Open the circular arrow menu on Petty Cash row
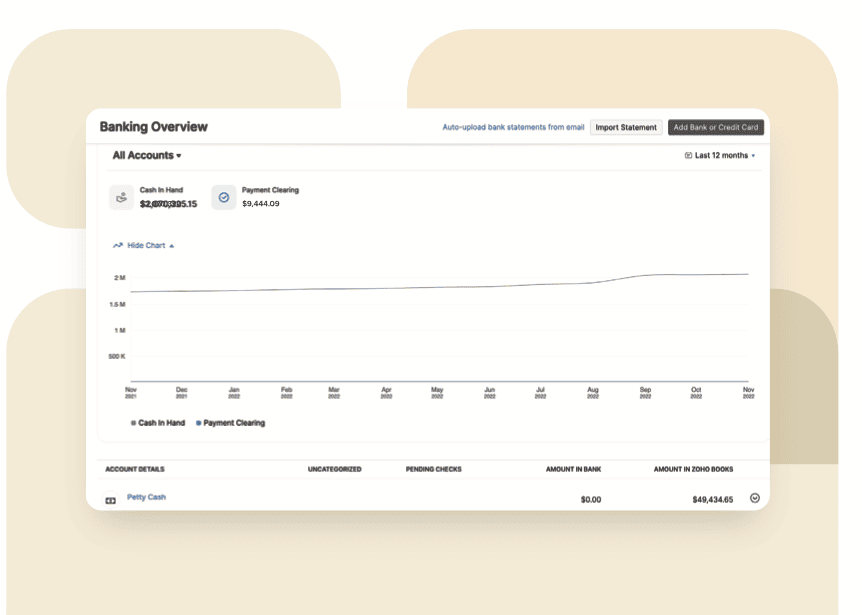This screenshot has width=862, height=615. point(755,498)
